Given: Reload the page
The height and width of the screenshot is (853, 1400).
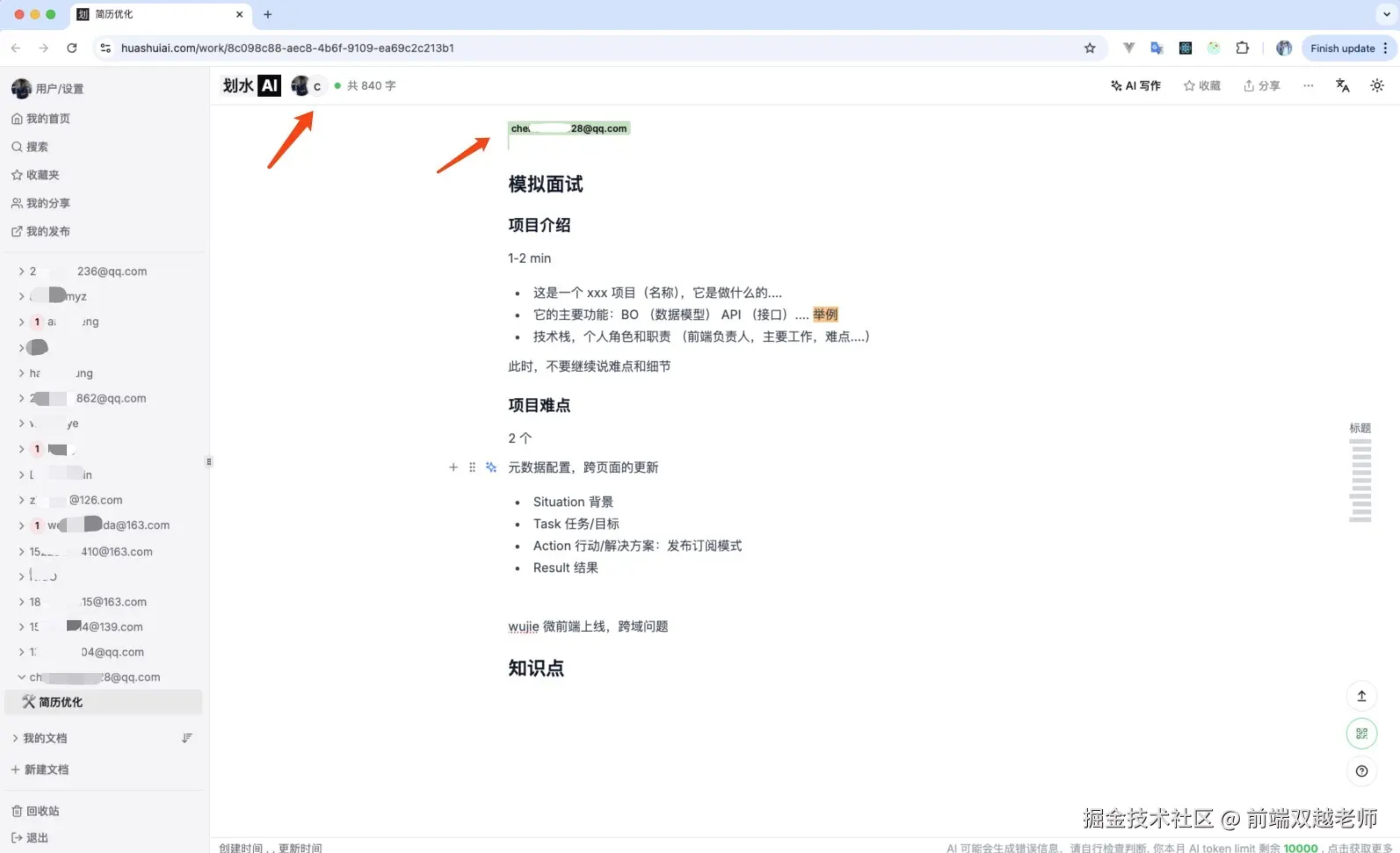Looking at the screenshot, I should click(x=72, y=48).
